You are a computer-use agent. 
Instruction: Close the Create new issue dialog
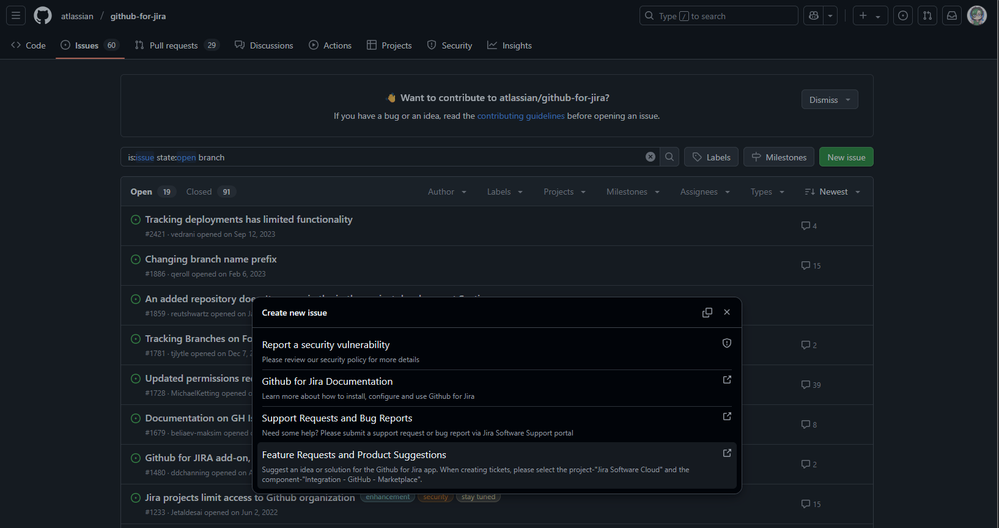pos(727,312)
